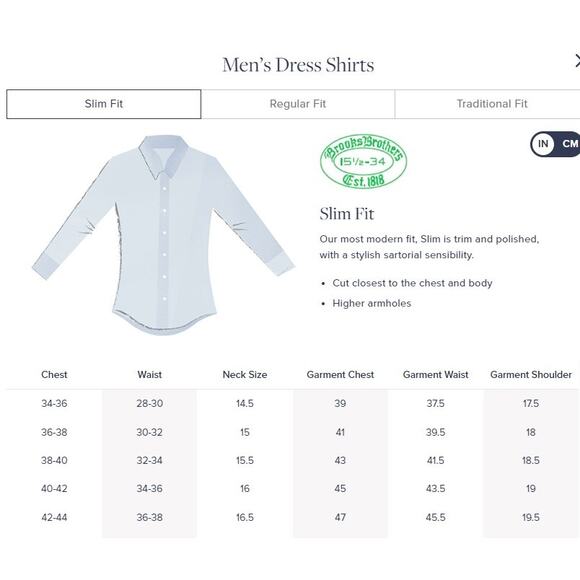Click the 43 garment chest cell
This screenshot has width=580, height=580.
340,461
